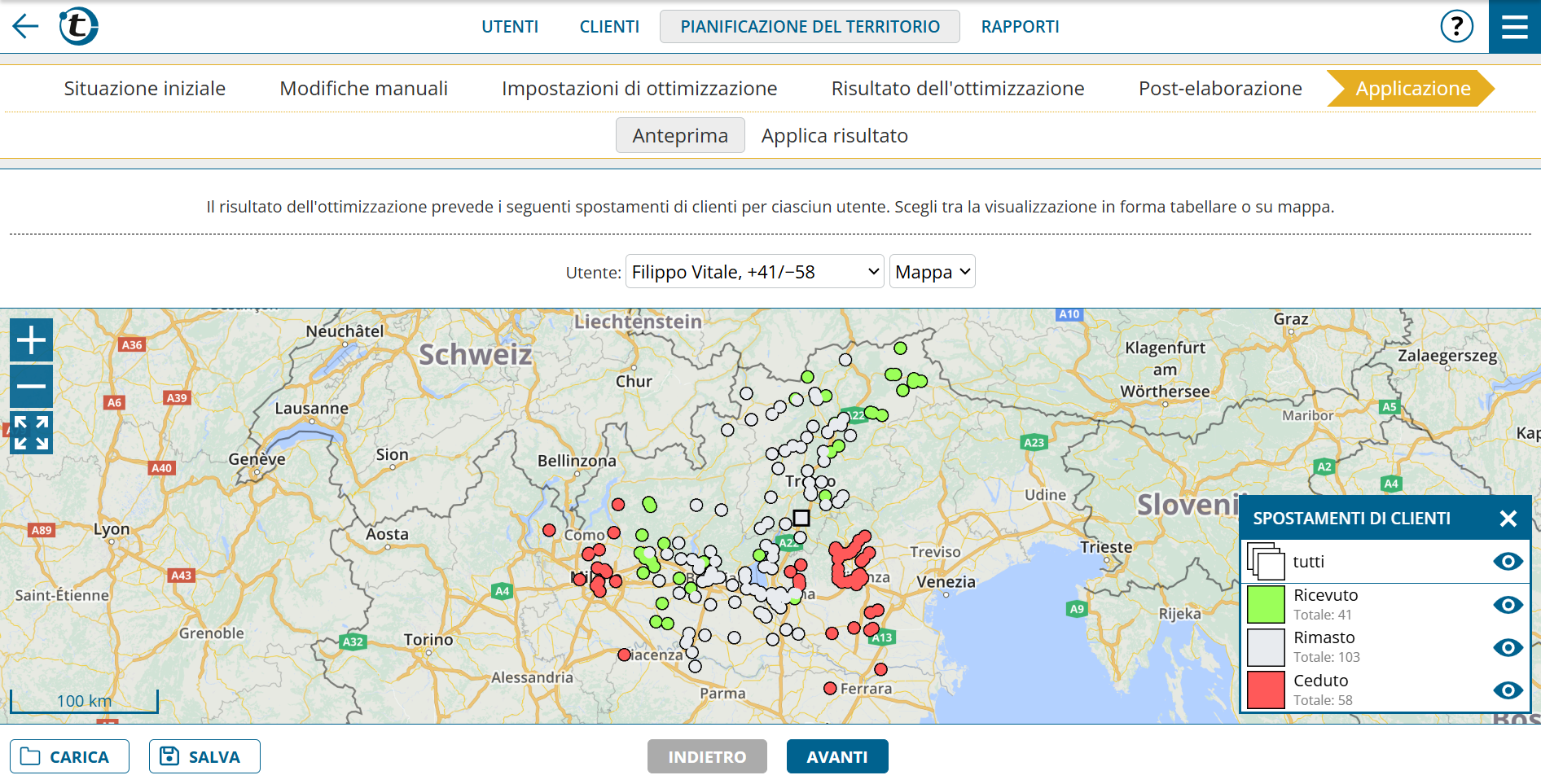Go to the Post-elaborazione step
1541x784 pixels.
(x=1219, y=89)
